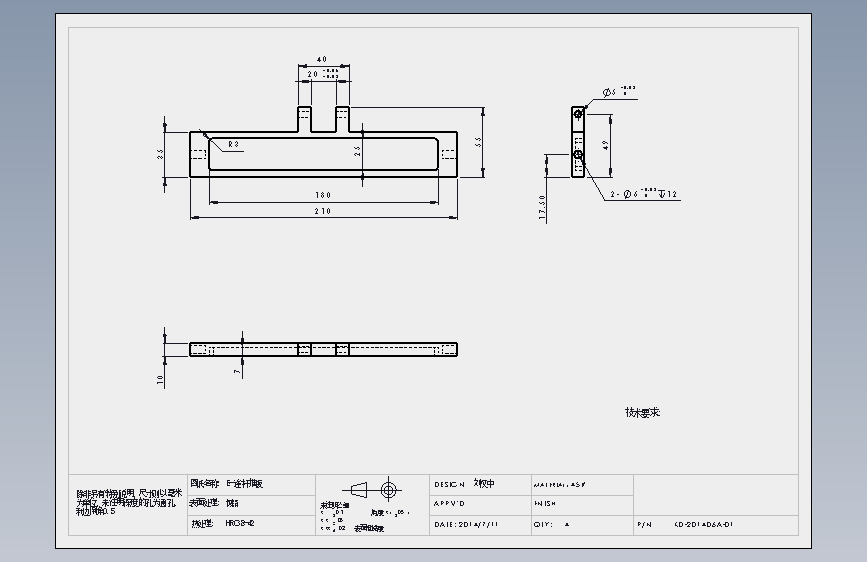Click the R3 radius callout
This screenshot has width=867, height=562.
pos(233,144)
